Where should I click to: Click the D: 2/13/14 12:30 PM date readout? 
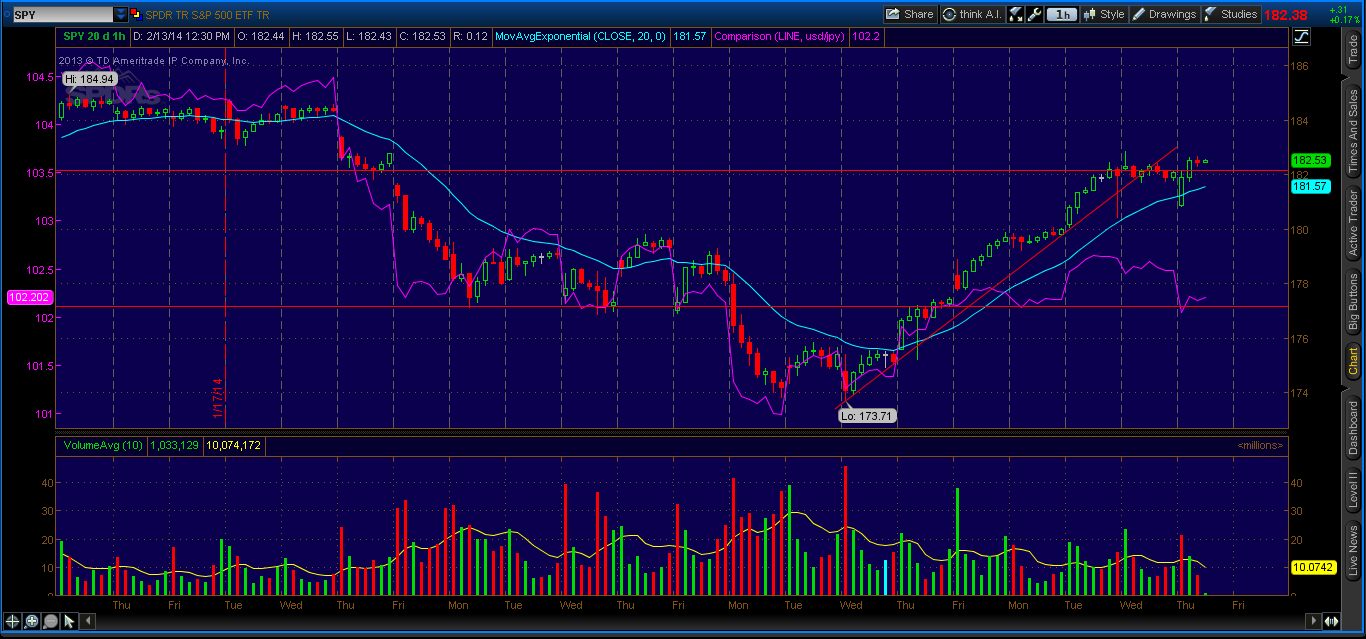click(x=182, y=36)
